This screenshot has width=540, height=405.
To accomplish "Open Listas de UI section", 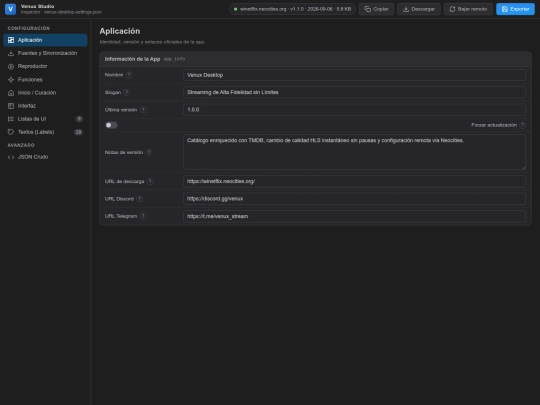I will (45, 119).
